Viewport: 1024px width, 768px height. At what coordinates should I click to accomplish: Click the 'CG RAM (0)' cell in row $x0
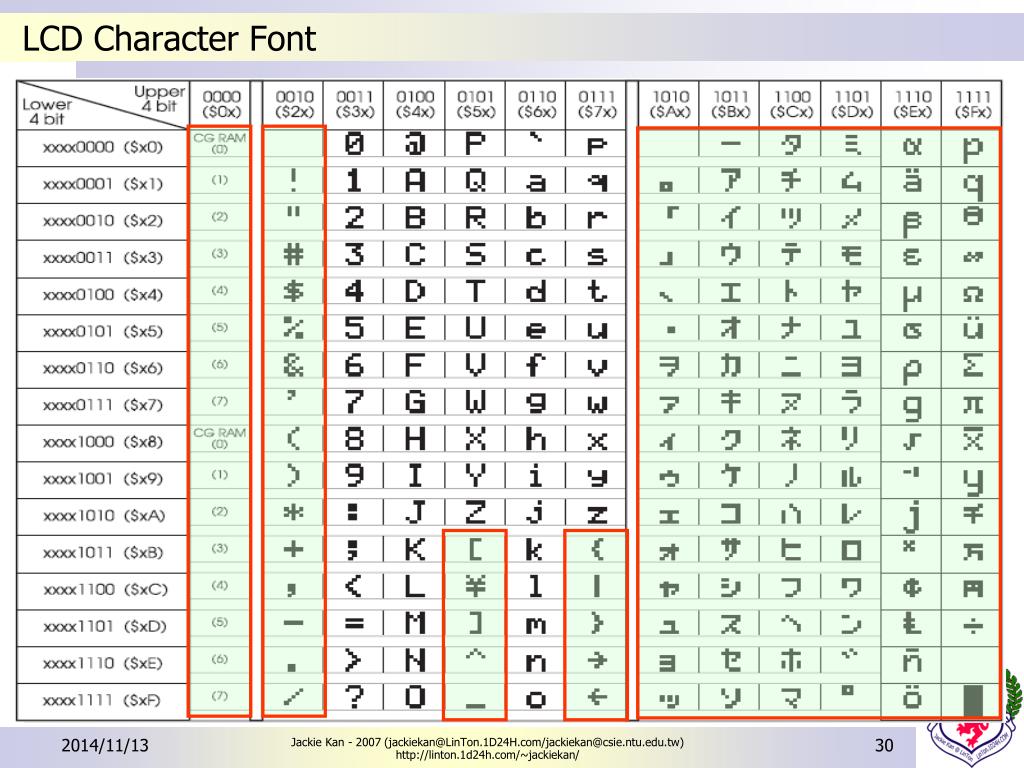click(219, 143)
